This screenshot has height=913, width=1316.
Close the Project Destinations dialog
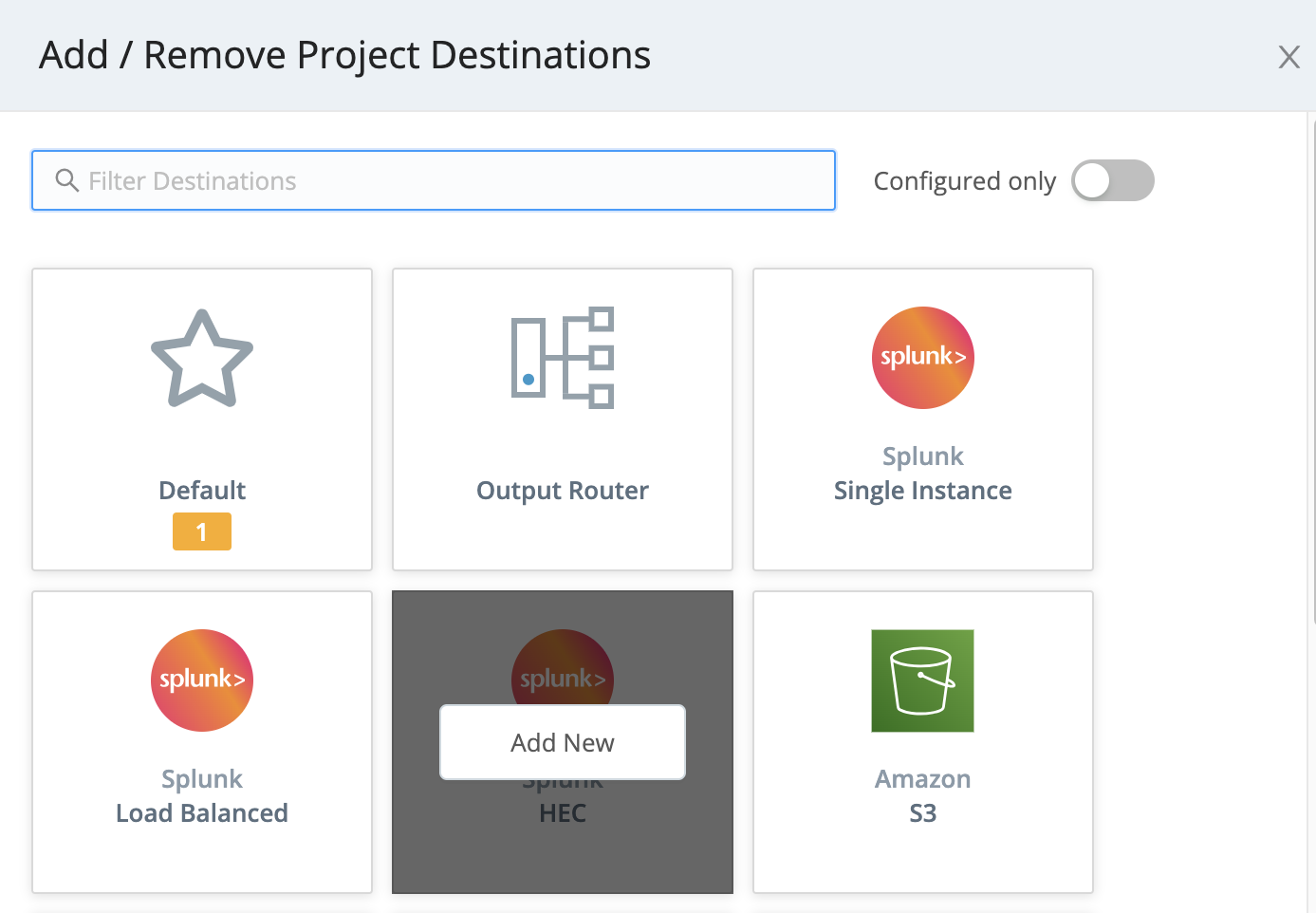pos(1288,57)
